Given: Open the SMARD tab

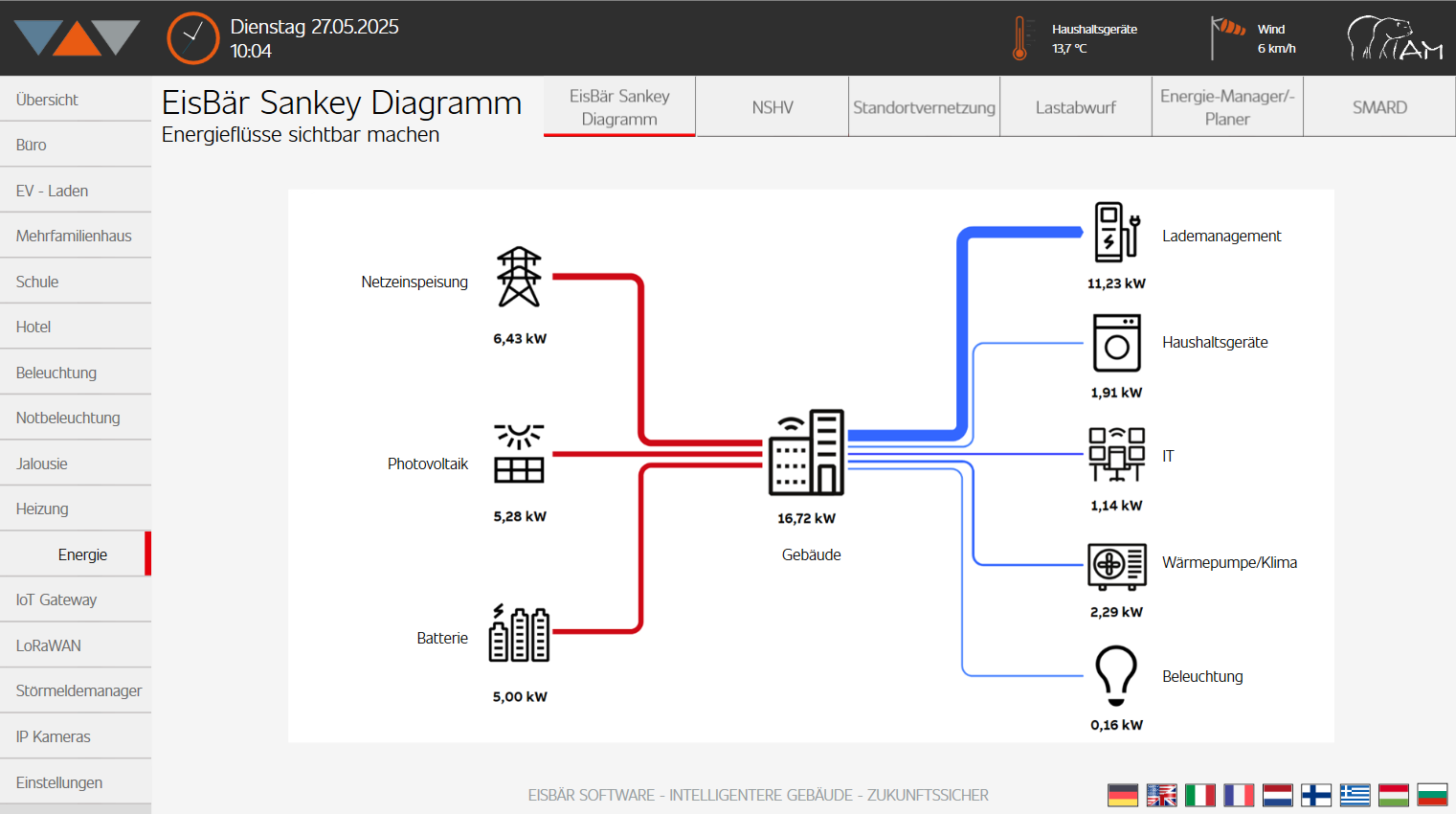Looking at the screenshot, I should point(1379,107).
